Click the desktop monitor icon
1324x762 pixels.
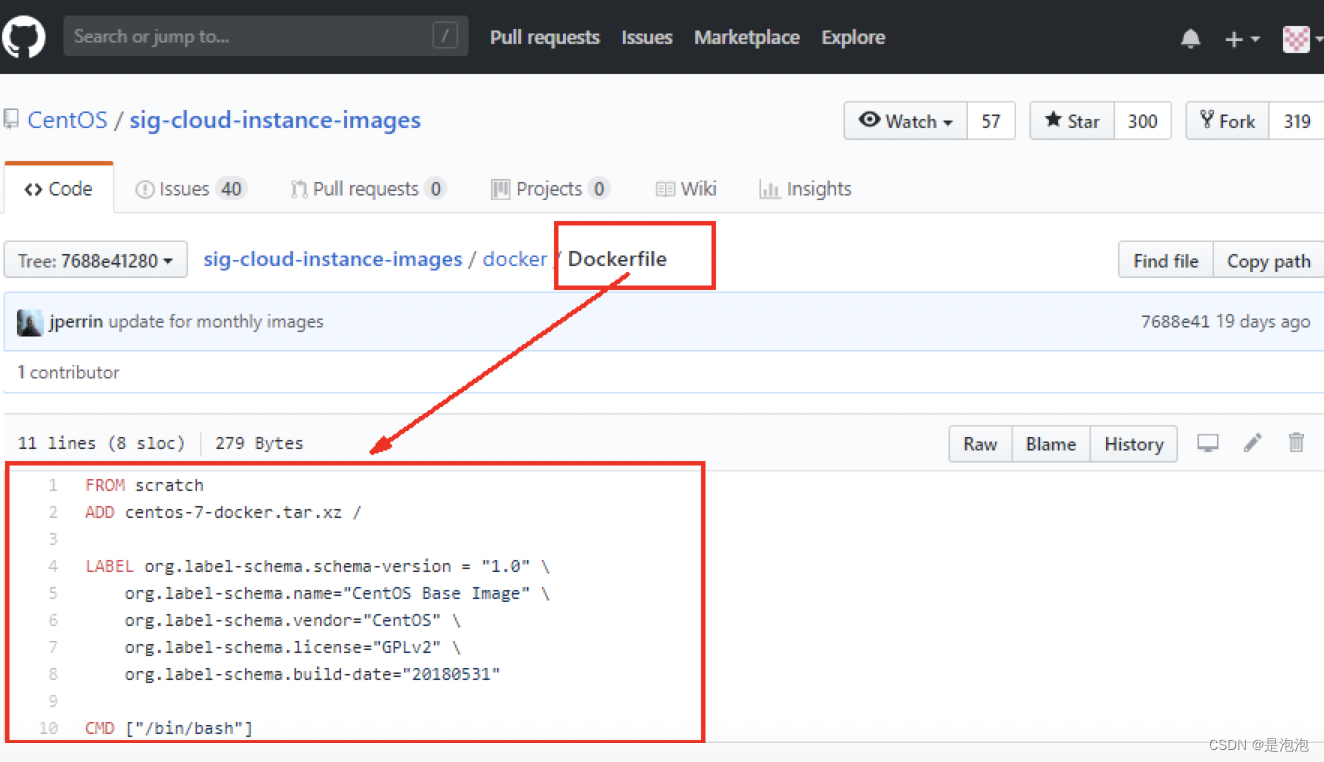(x=1208, y=443)
